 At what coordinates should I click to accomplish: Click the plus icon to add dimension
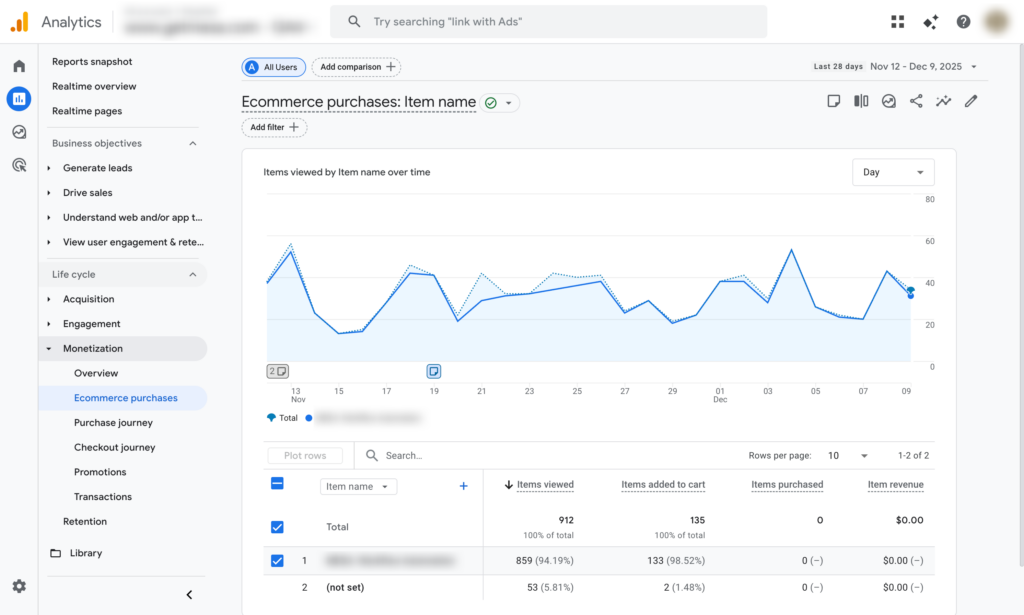coord(463,486)
